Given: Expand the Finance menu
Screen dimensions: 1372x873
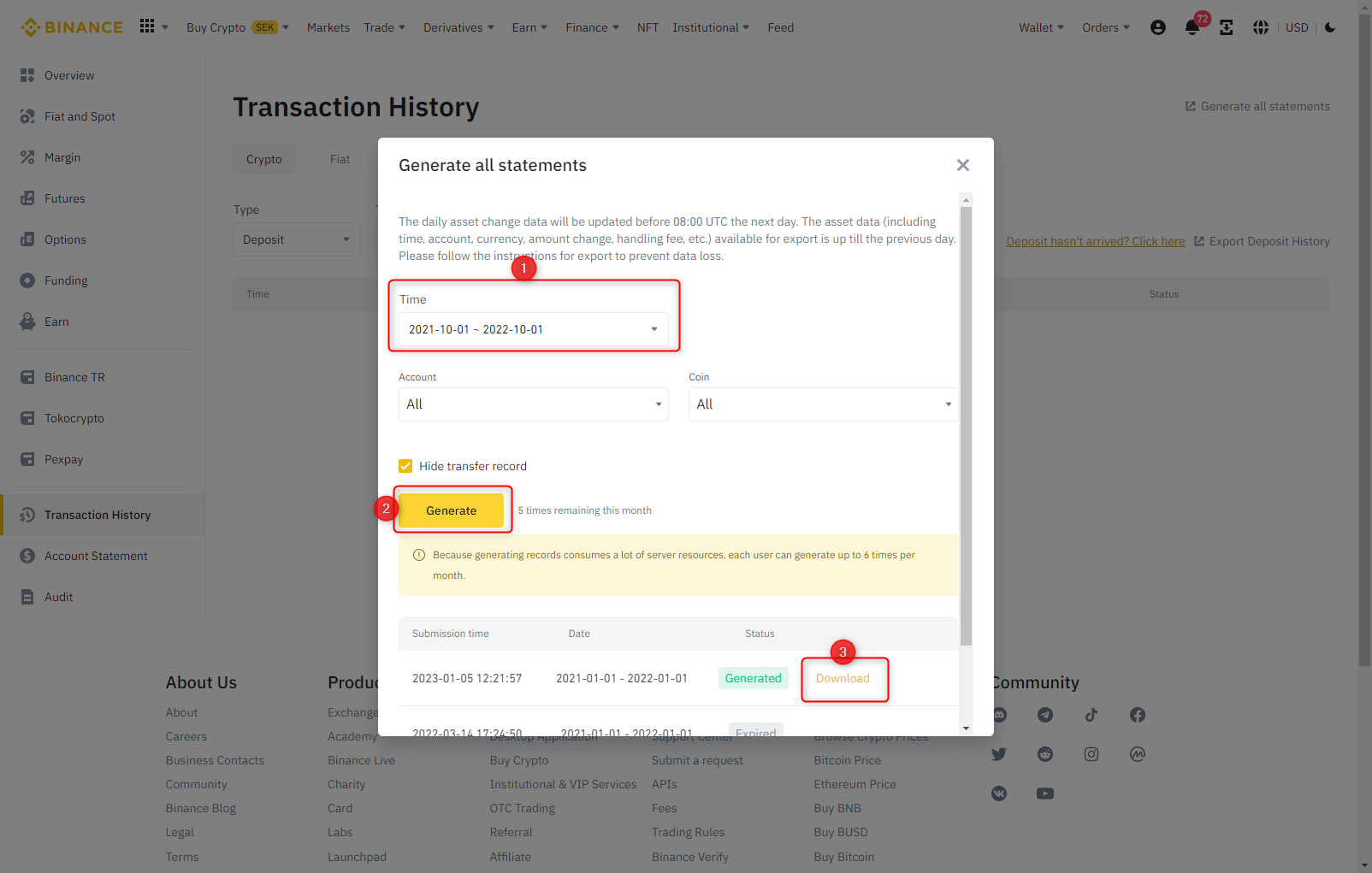Looking at the screenshot, I should pyautogui.click(x=593, y=27).
